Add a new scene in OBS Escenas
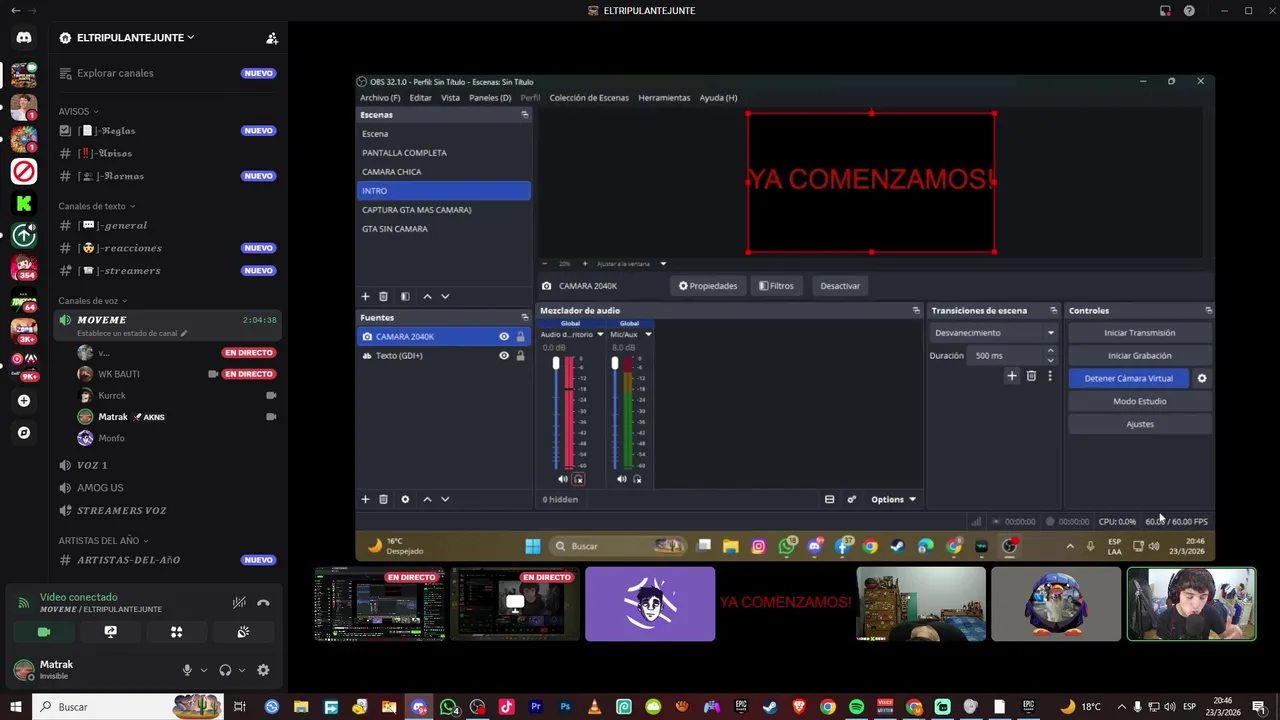1280x720 pixels. [365, 297]
